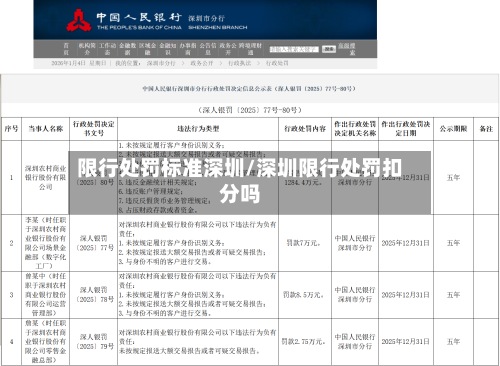
Task: Click the table subtitle （深人银罚〔2025〕77号-80号）
Action: 250,110
